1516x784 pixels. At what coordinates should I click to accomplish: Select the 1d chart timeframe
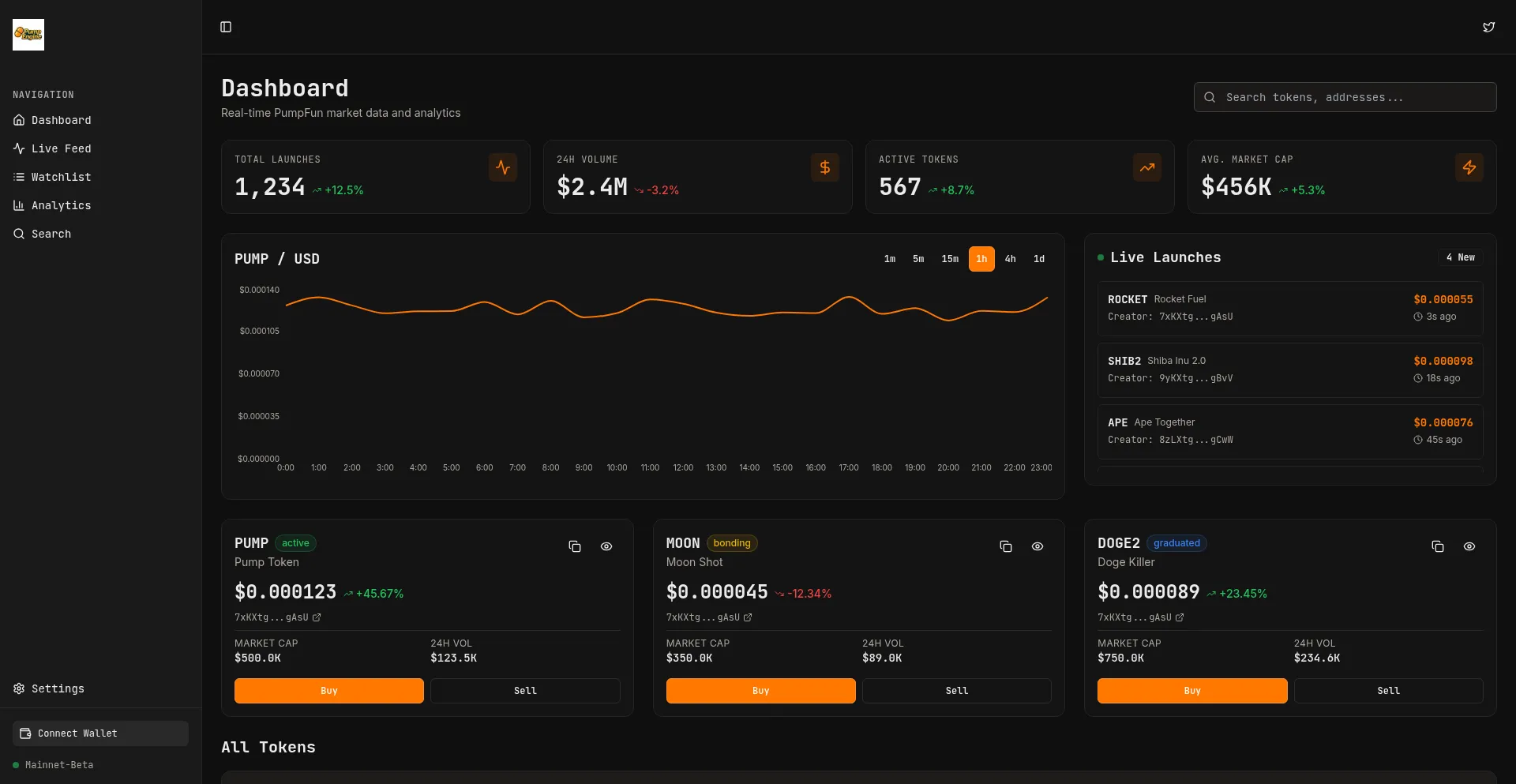pyautogui.click(x=1039, y=259)
